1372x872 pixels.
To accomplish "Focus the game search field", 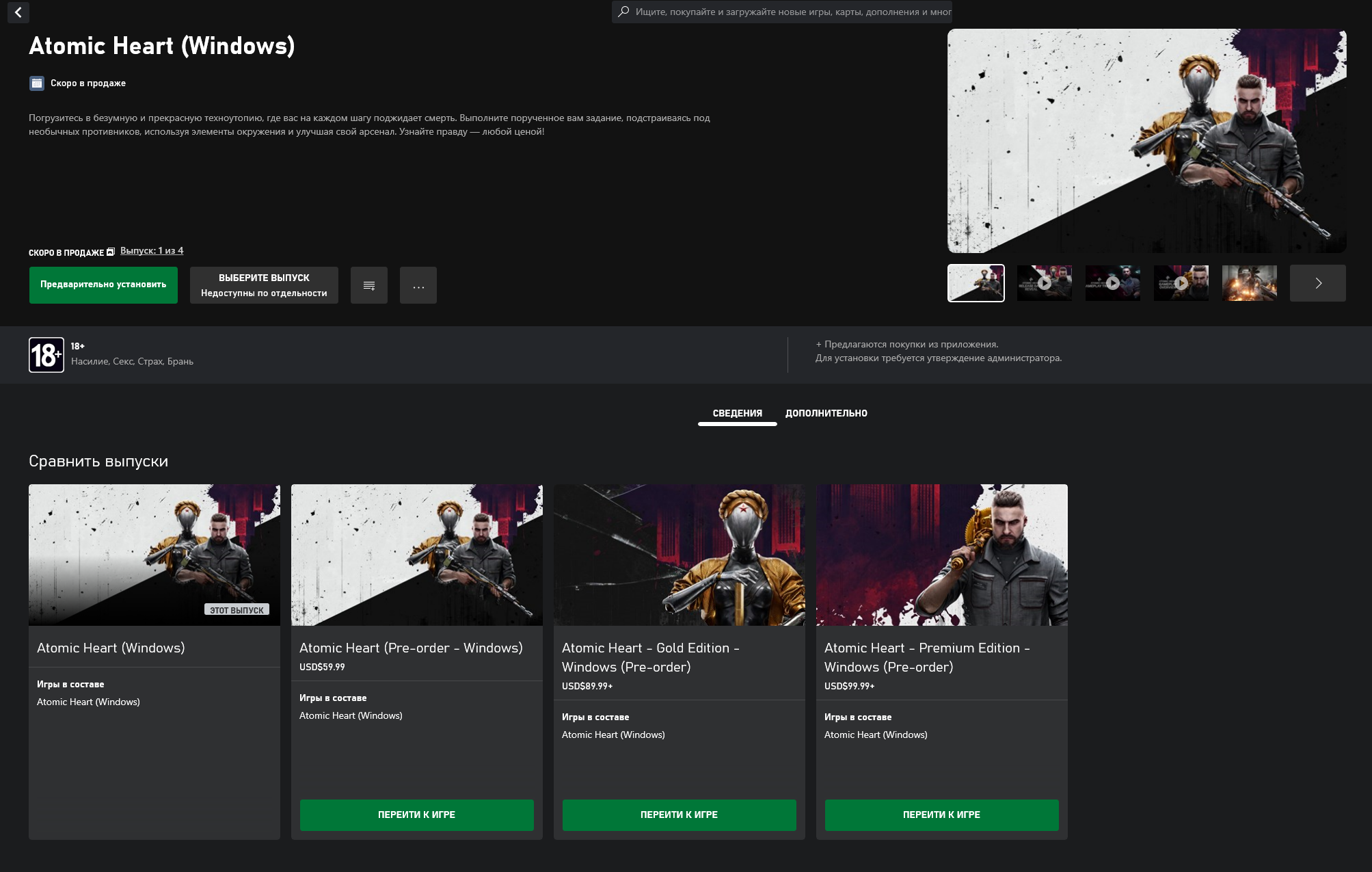I will (x=781, y=12).
